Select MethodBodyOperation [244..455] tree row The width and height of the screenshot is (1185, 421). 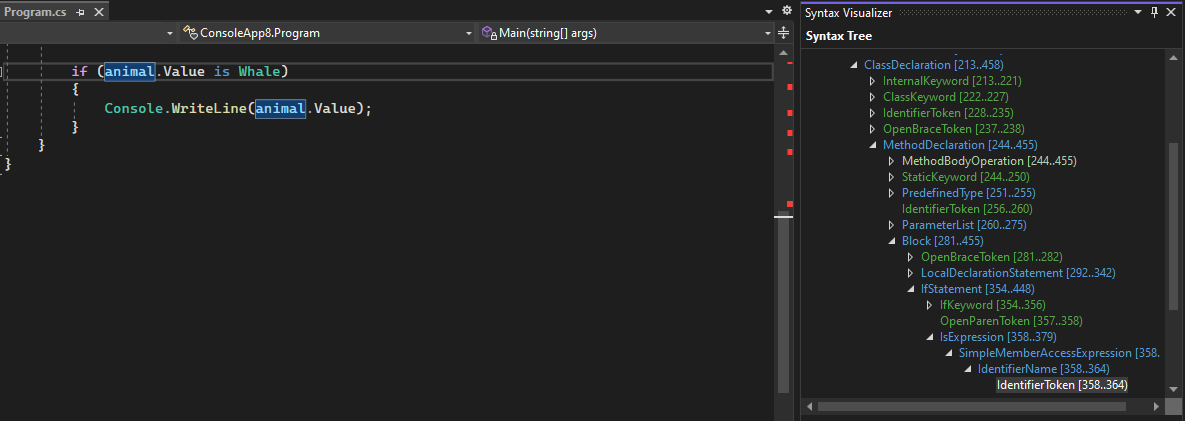click(989, 161)
